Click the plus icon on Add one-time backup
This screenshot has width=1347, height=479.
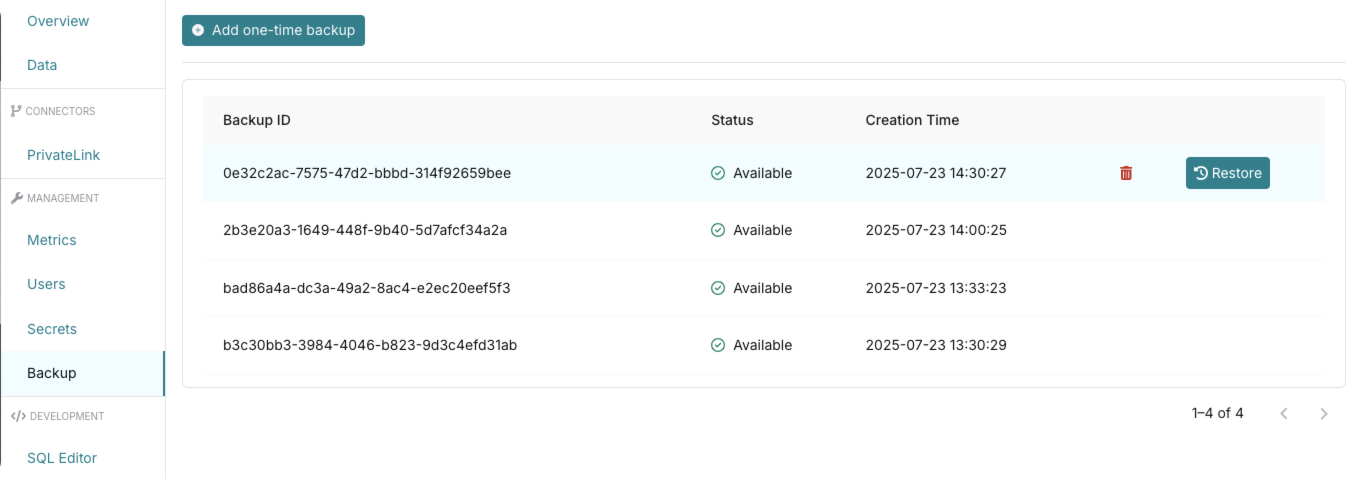(198, 30)
